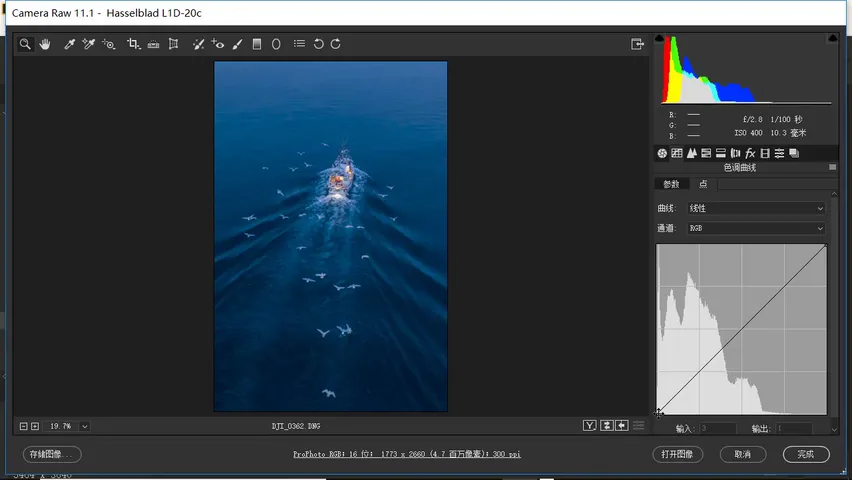
Task: Click the 打开图像 open image button
Action: point(678,454)
